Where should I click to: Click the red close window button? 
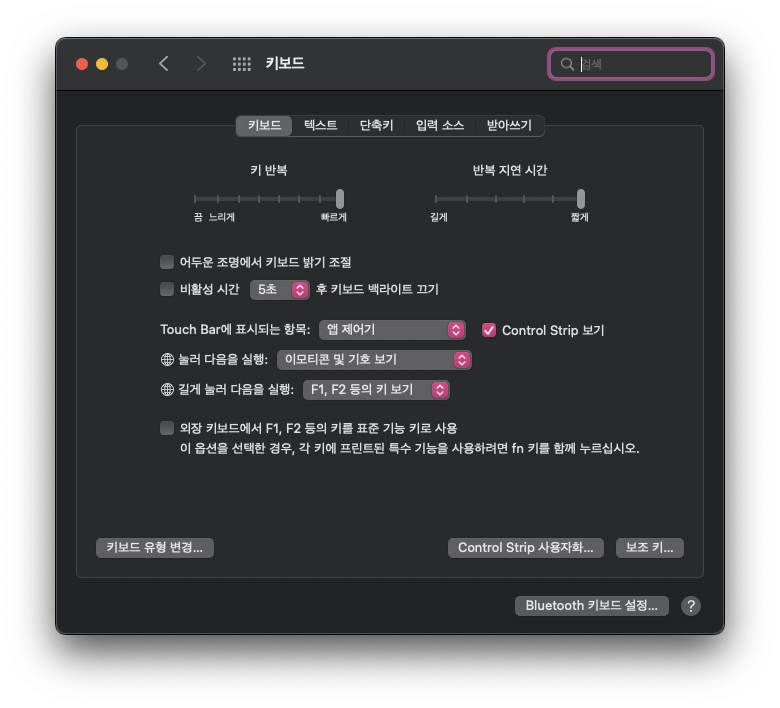[x=82, y=64]
